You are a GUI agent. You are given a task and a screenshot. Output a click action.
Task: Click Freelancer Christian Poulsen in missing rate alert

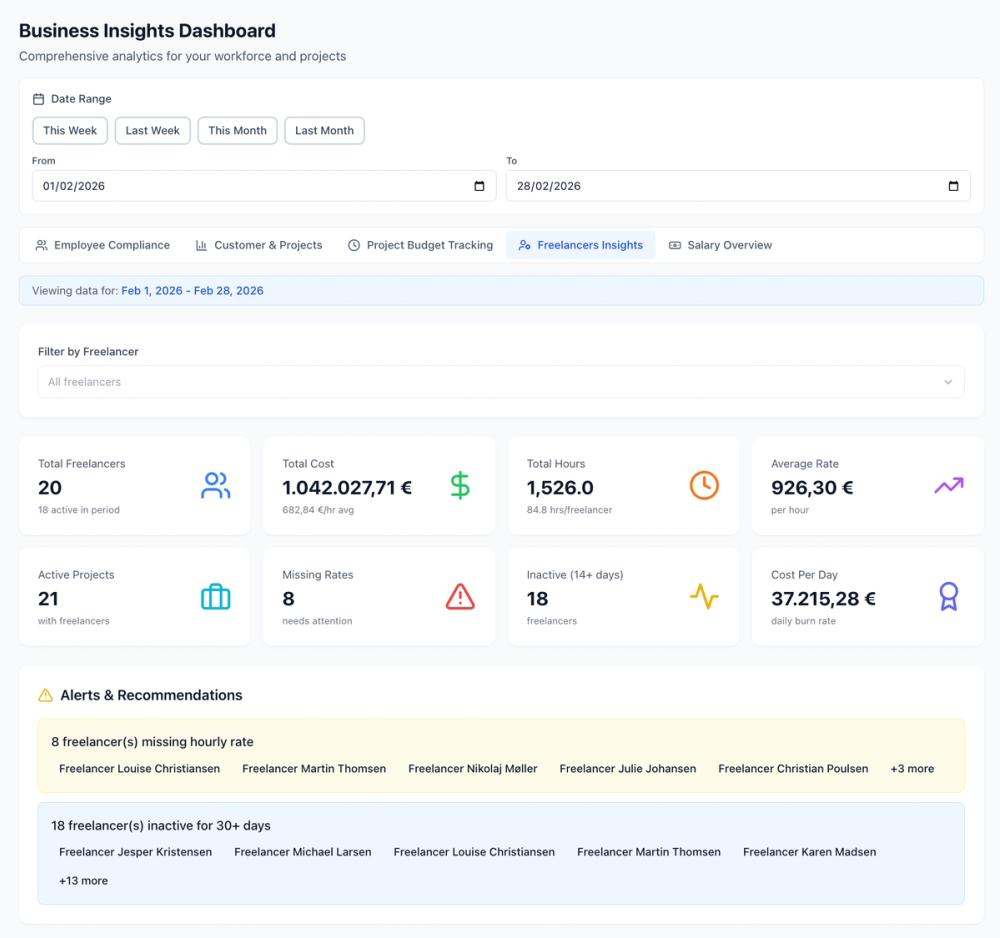click(793, 769)
